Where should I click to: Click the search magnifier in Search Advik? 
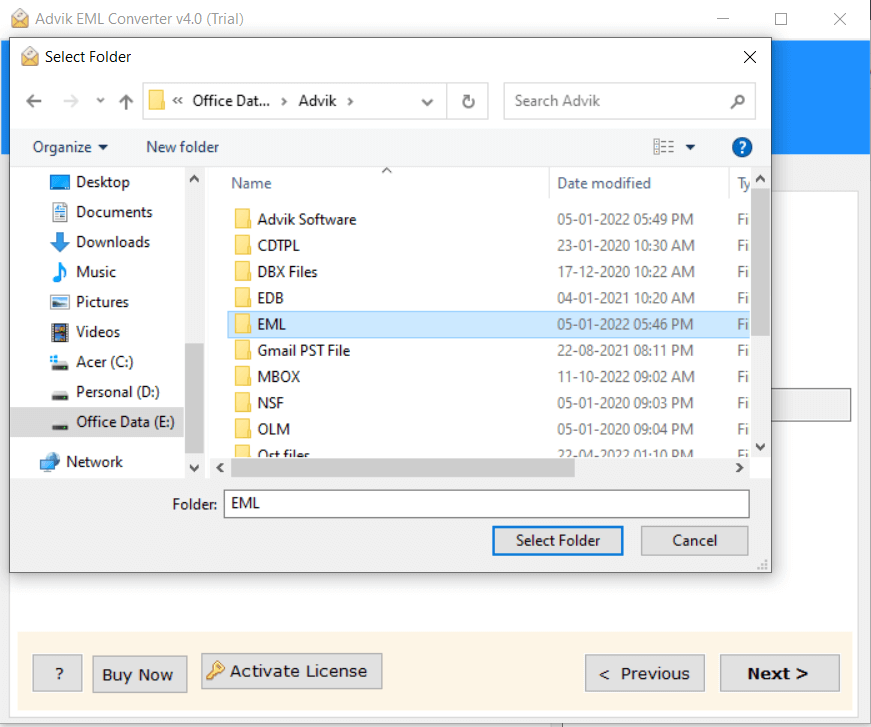[x=737, y=101]
